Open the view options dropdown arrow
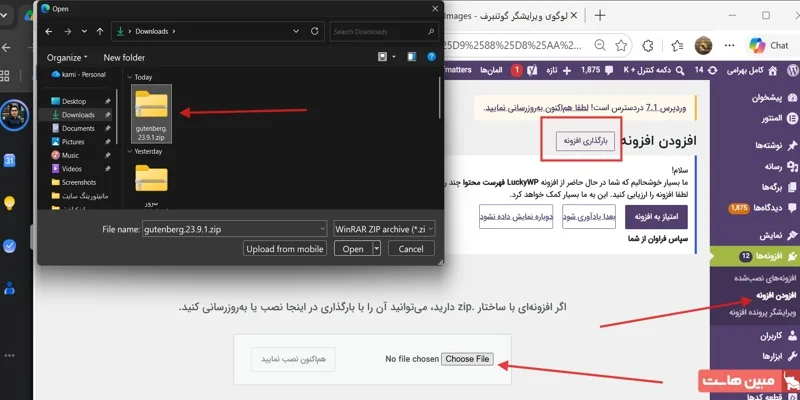 (393, 57)
